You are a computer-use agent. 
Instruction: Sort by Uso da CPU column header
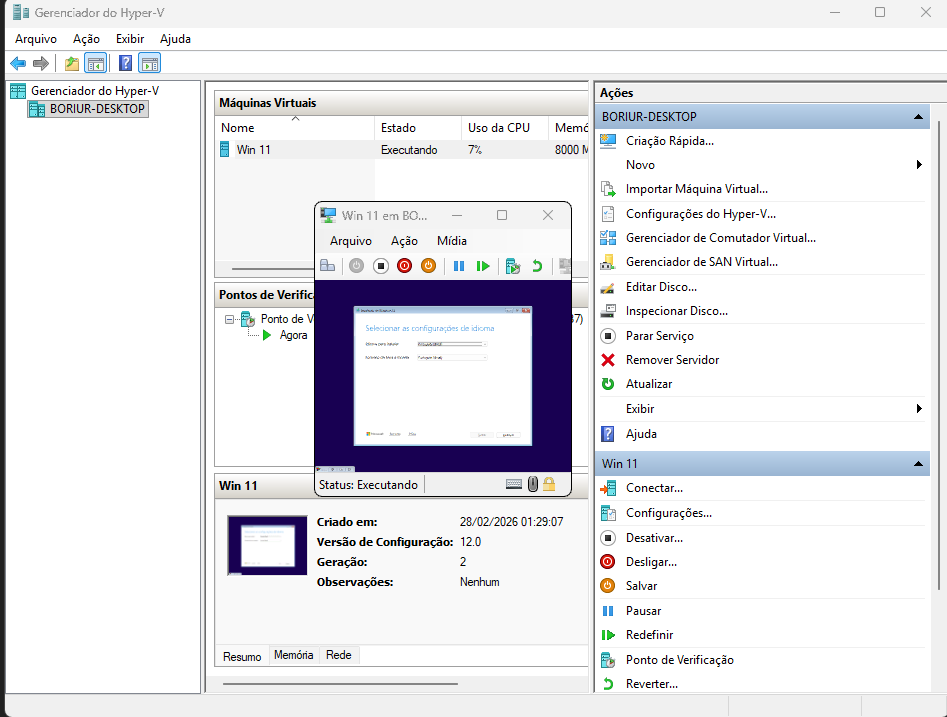(x=504, y=127)
